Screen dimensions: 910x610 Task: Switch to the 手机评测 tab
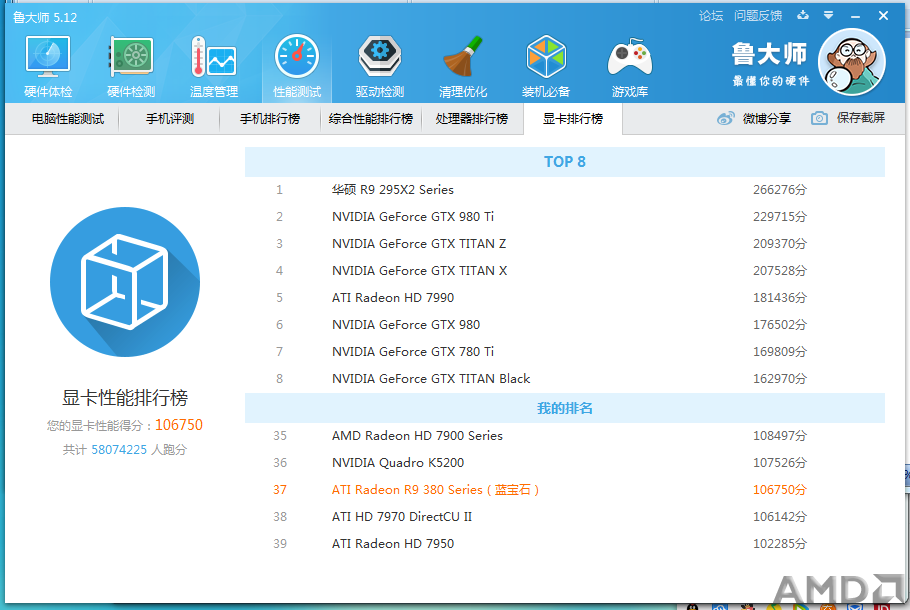(169, 119)
